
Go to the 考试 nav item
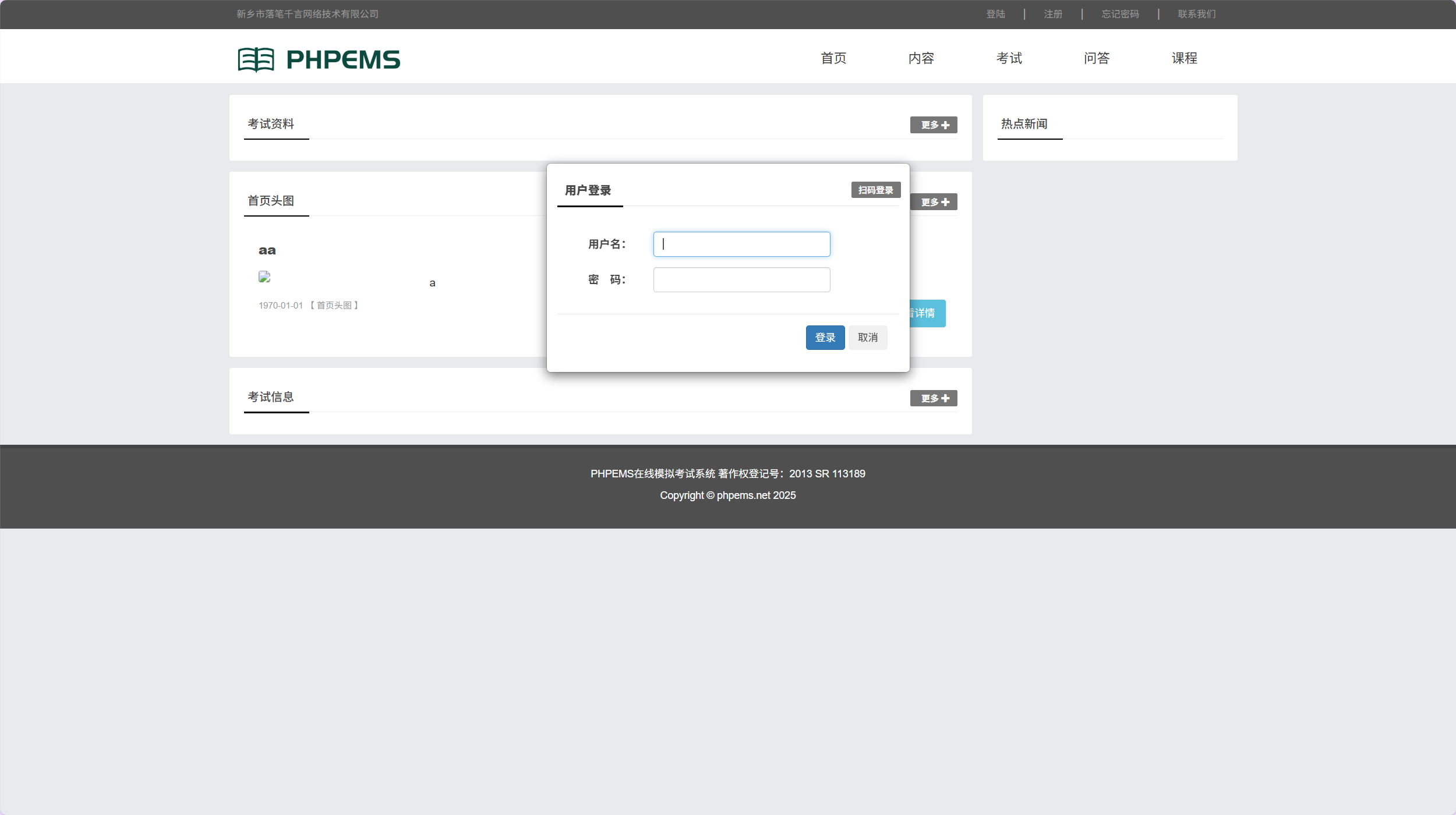pyautogui.click(x=1009, y=58)
